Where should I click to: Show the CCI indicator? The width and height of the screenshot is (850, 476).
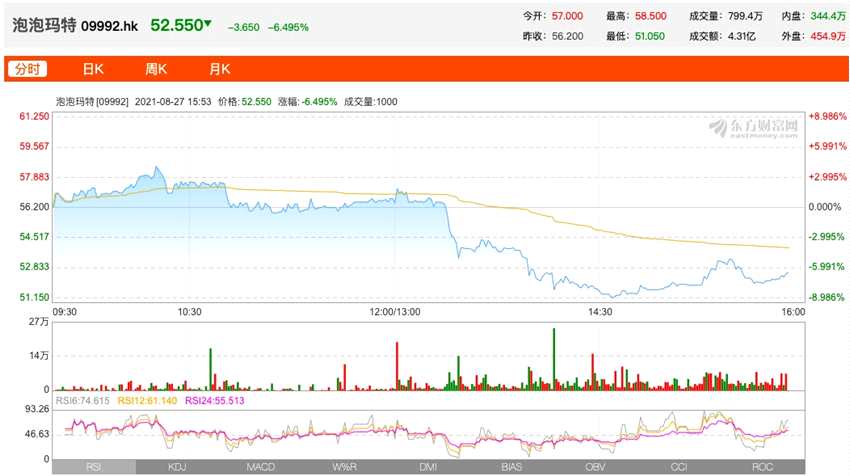pyautogui.click(x=679, y=467)
